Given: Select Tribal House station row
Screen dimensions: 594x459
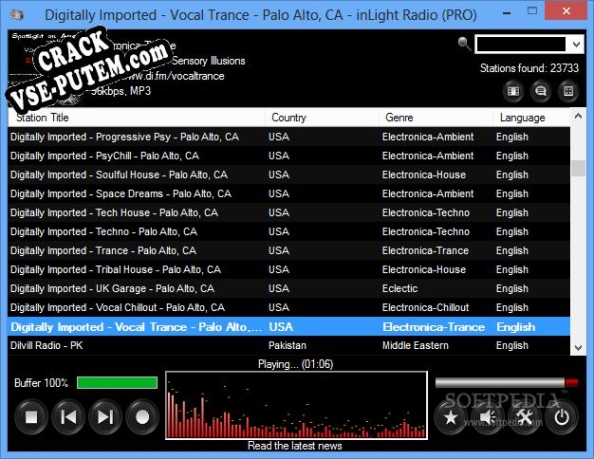Looking at the screenshot, I should pyautogui.click(x=289, y=269).
